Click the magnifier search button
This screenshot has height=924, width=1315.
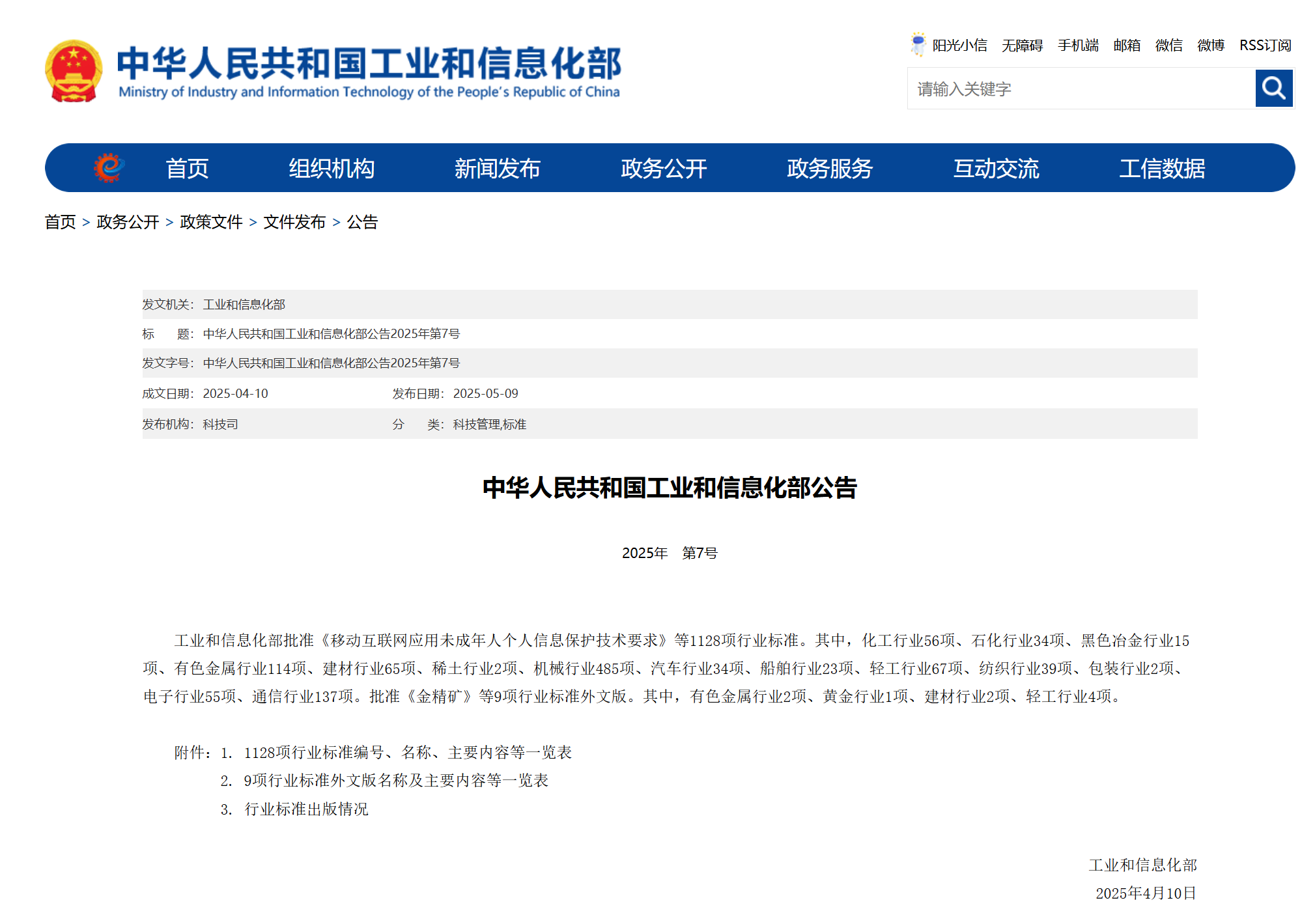[x=1273, y=88]
